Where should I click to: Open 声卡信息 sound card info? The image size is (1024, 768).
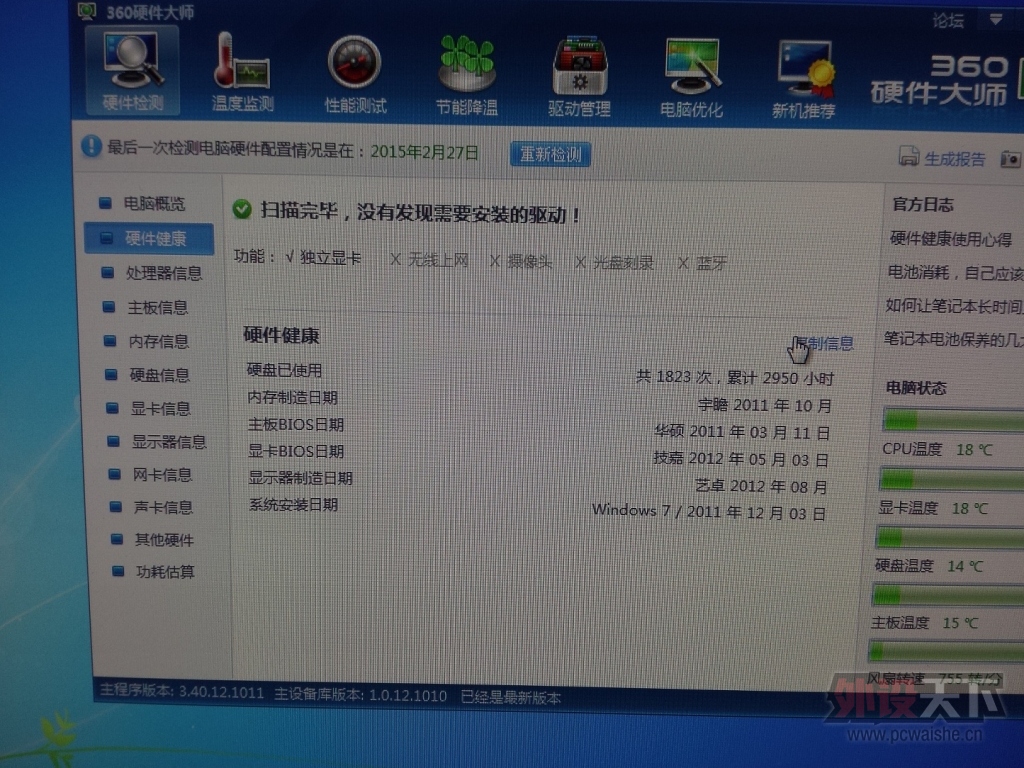[163, 507]
